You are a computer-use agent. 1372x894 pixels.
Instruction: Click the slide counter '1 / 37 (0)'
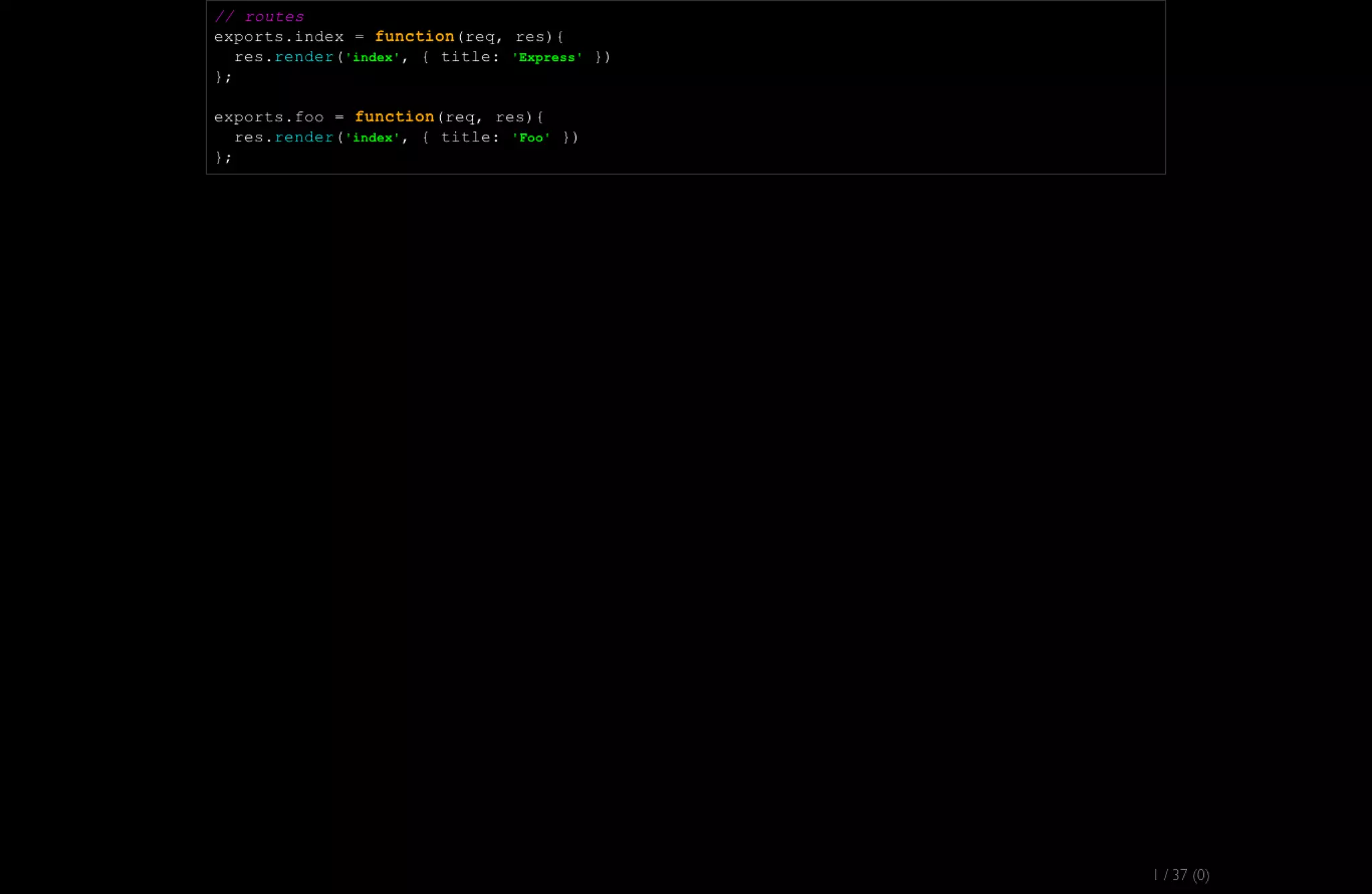[1181, 875]
